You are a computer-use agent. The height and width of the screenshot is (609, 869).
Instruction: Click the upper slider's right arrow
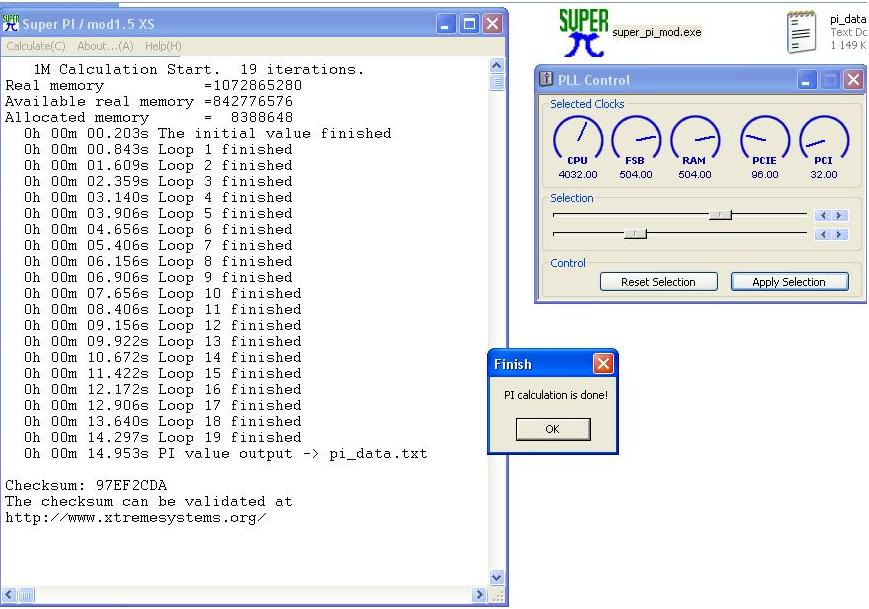[x=839, y=216]
